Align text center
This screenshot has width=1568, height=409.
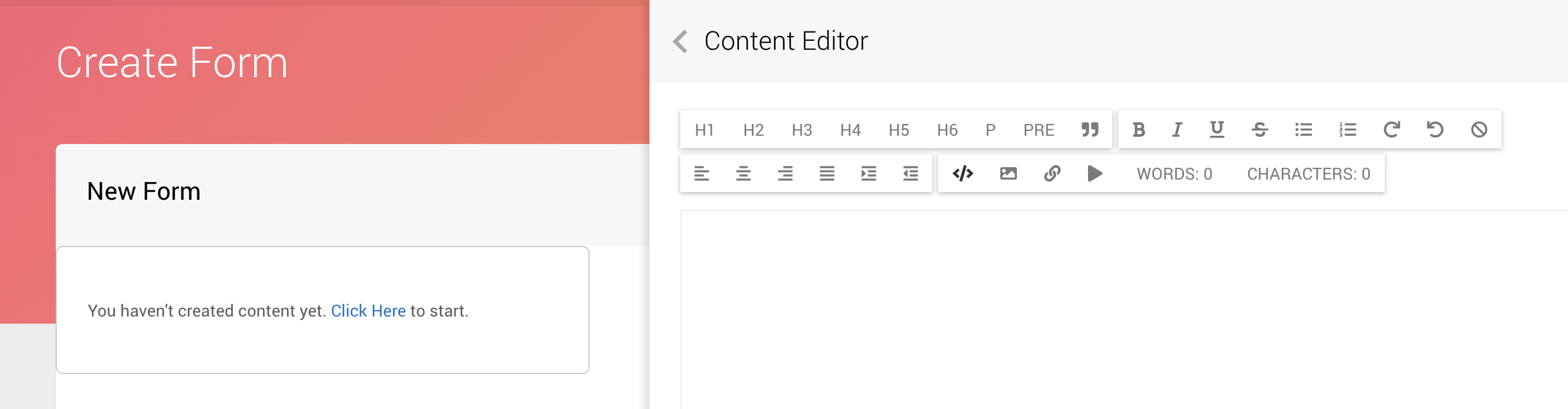743,174
